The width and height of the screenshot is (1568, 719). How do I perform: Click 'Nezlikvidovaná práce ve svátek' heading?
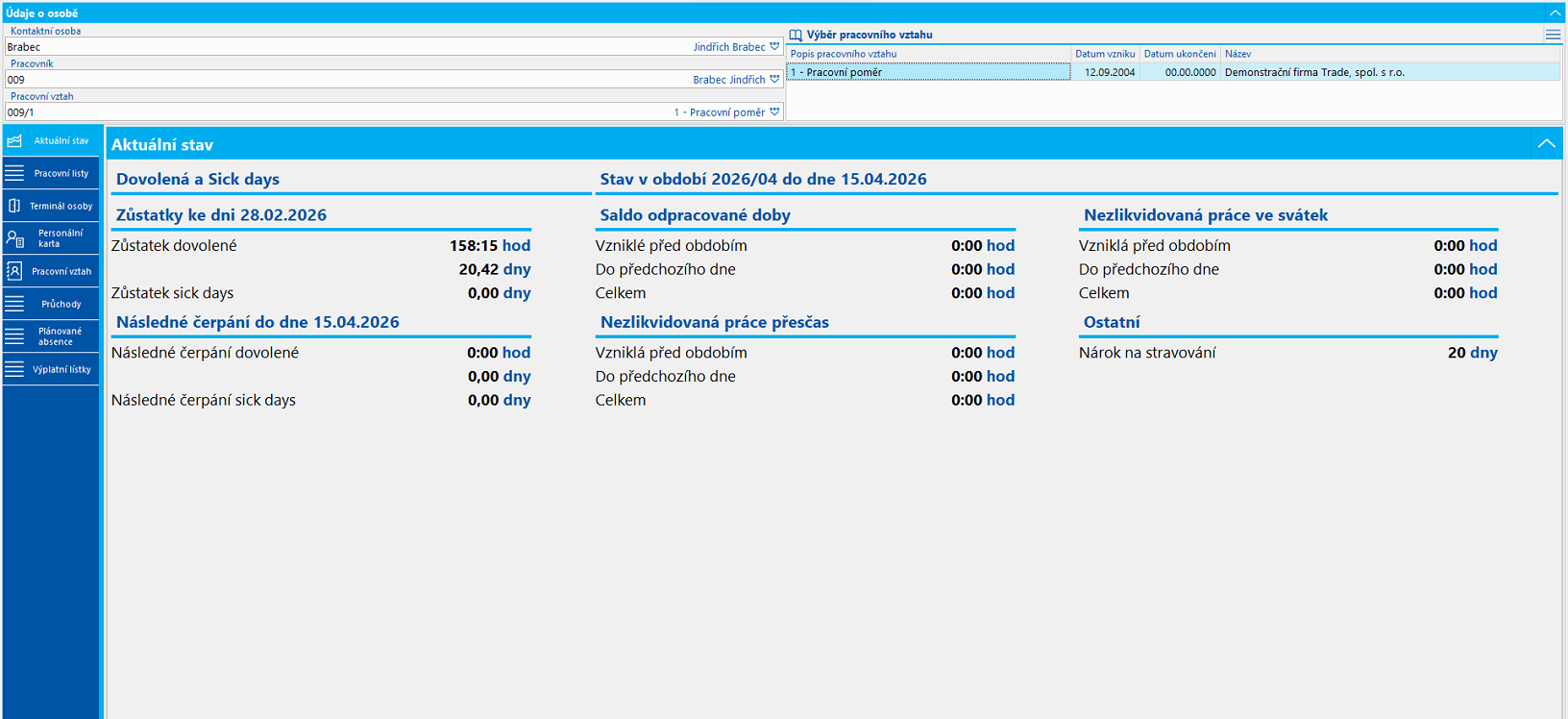pyautogui.click(x=1206, y=215)
